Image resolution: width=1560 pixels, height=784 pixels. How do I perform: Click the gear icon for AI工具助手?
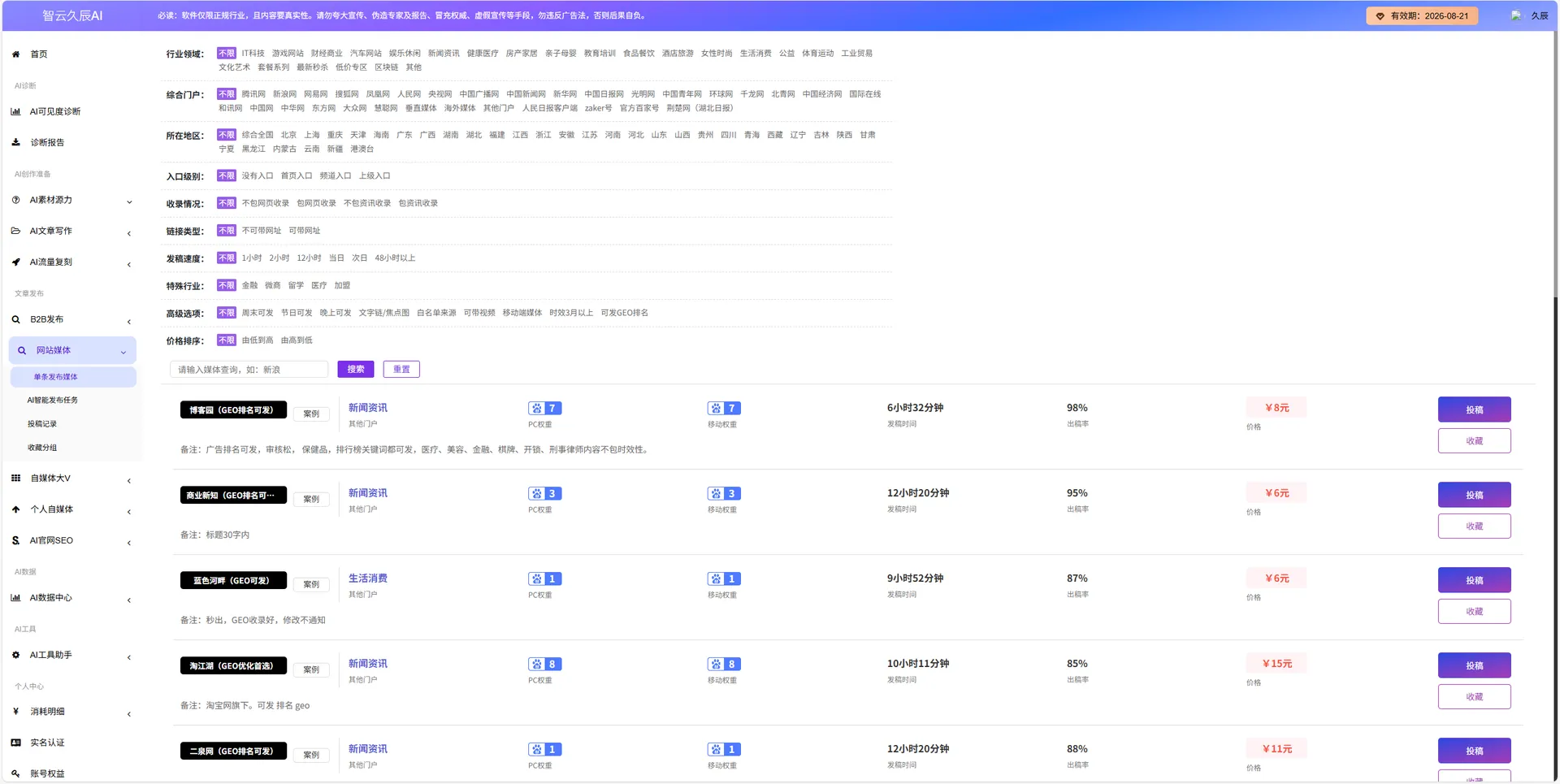tap(15, 655)
